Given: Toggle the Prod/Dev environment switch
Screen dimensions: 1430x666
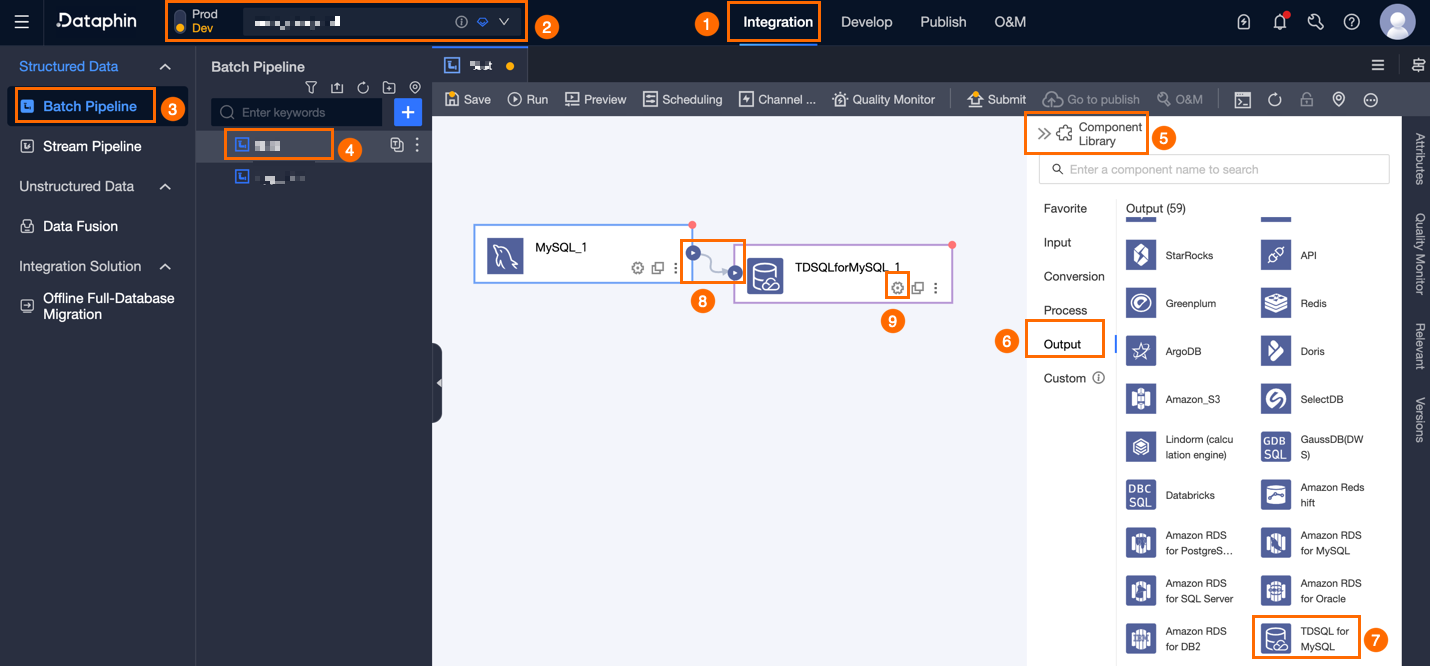Looking at the screenshot, I should tap(180, 22).
